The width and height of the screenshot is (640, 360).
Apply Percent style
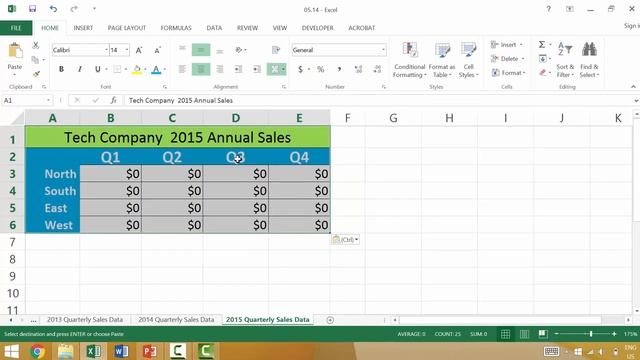point(321,69)
